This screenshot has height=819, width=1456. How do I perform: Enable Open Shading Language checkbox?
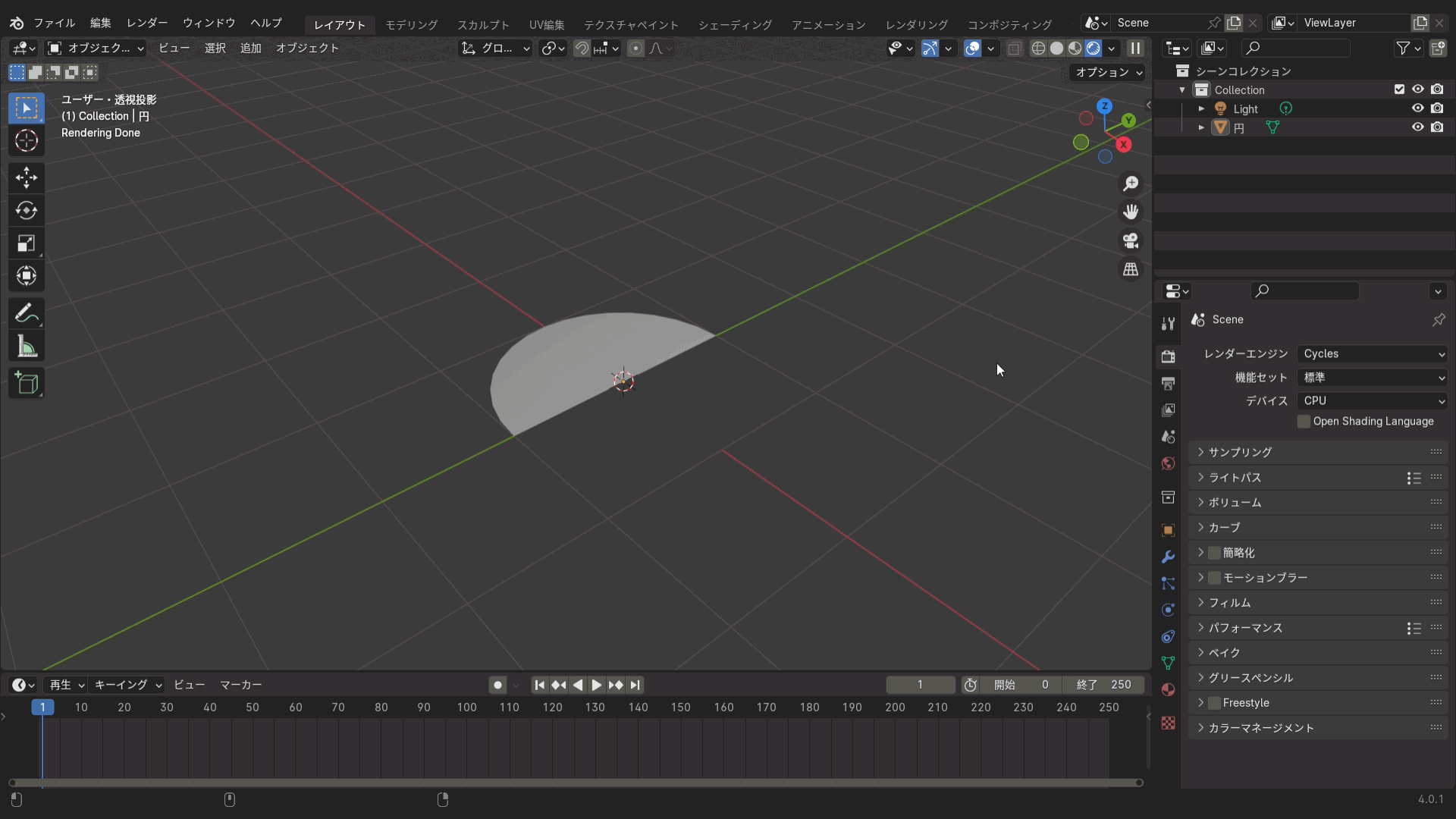pyautogui.click(x=1304, y=422)
